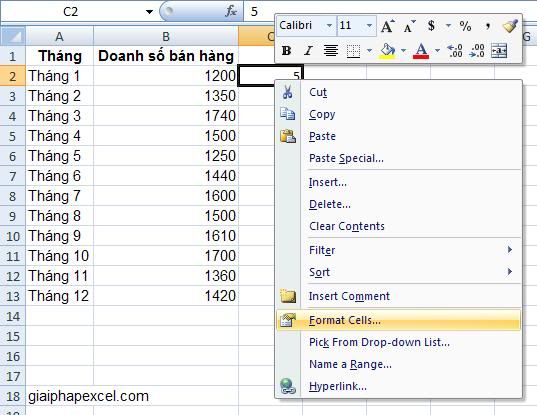This screenshot has height=415, width=537.
Task: Click the Shrink Font icon
Action: [409, 26]
